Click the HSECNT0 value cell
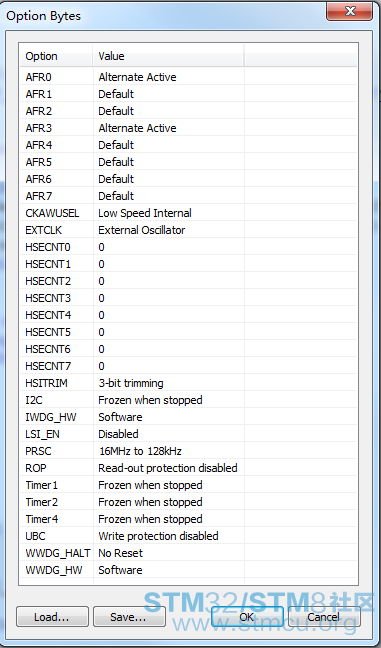Image resolution: width=381 pixels, height=648 pixels. pyautogui.click(x=169, y=247)
